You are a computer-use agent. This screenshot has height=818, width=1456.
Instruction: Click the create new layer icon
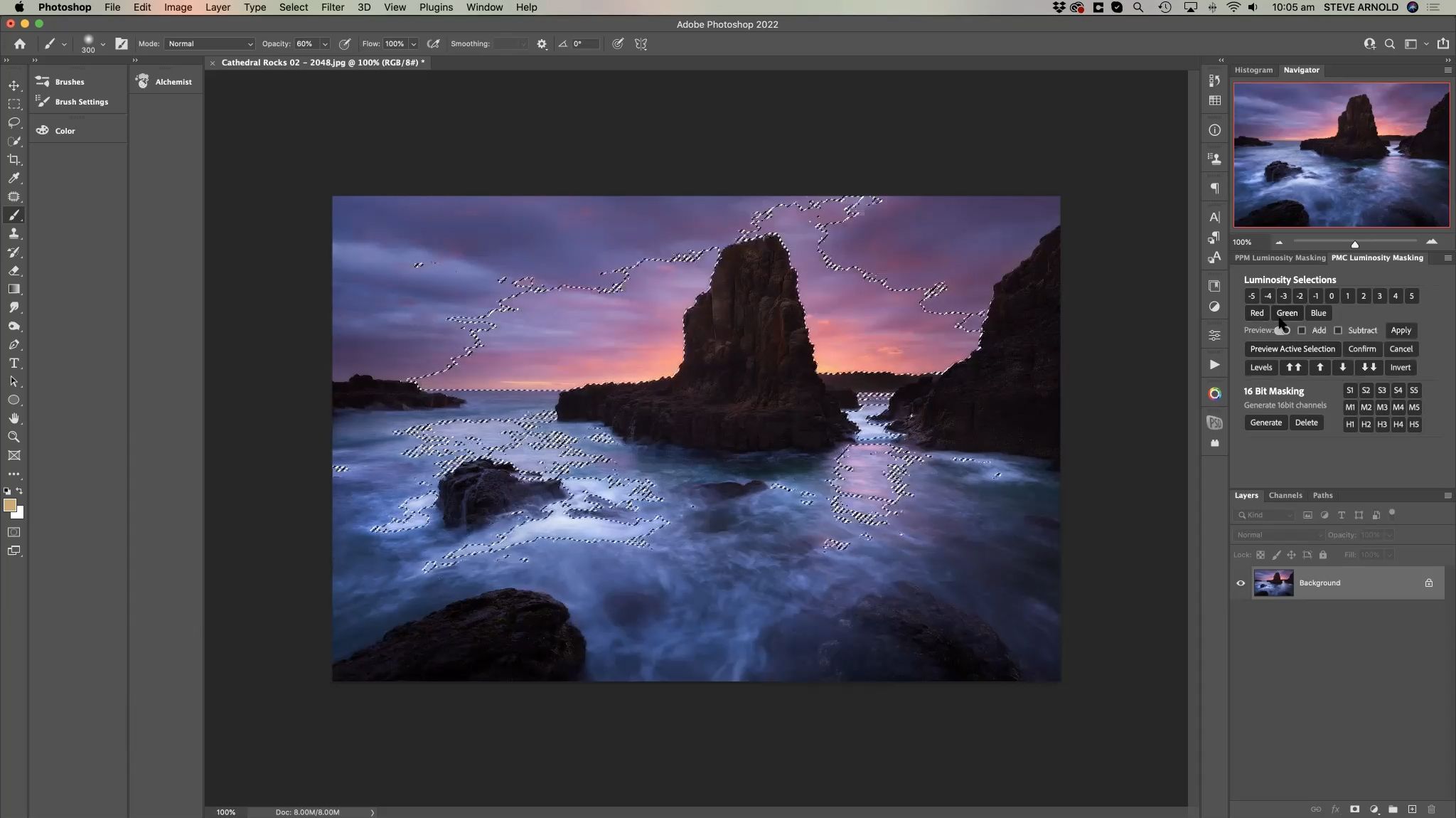[1412, 809]
